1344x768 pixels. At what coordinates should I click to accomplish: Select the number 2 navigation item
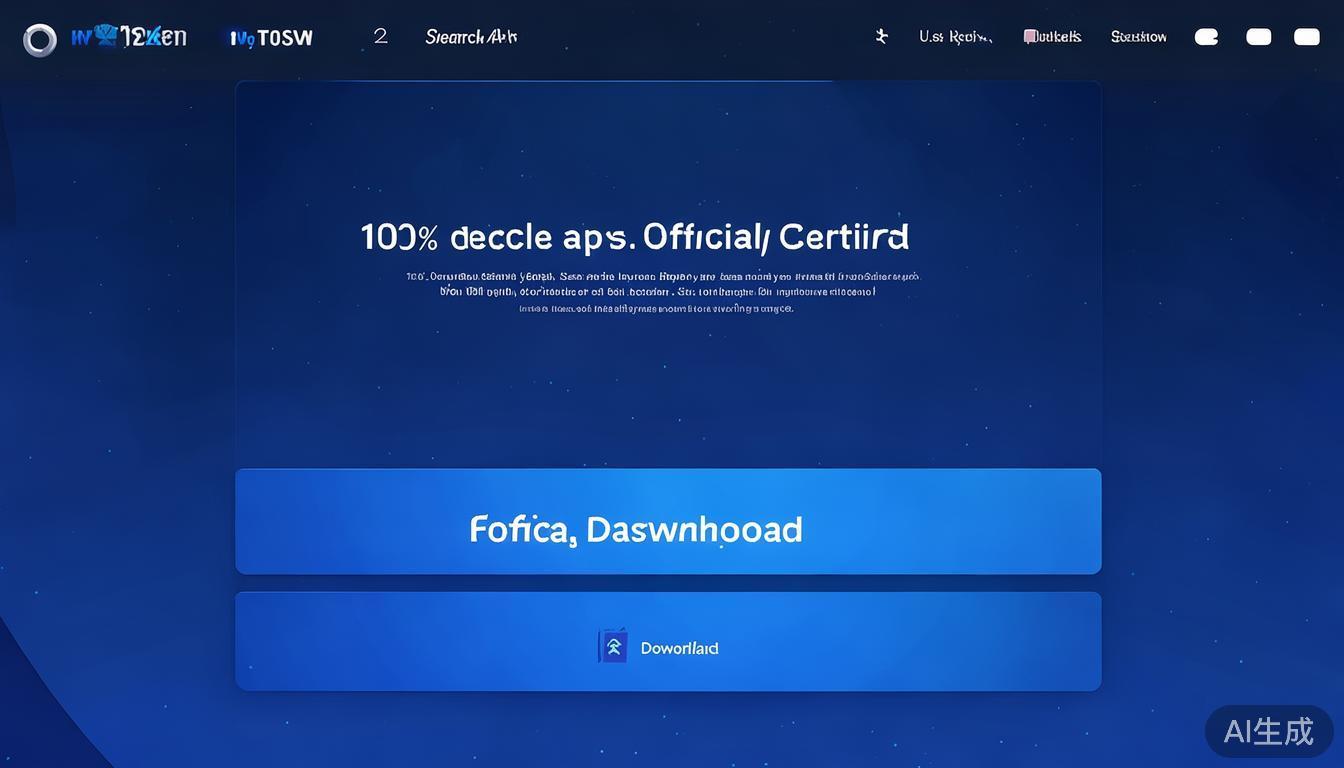point(380,36)
